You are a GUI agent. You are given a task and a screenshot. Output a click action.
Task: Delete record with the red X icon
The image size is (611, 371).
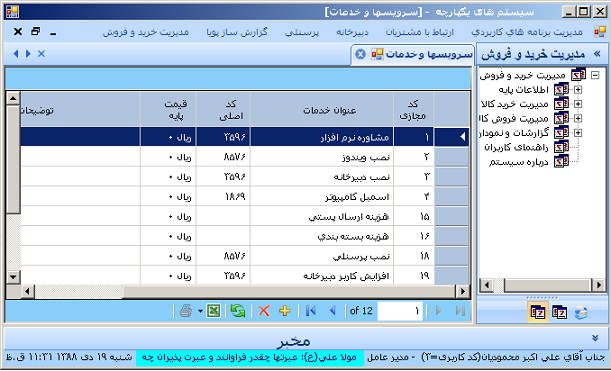pyautogui.click(x=264, y=311)
